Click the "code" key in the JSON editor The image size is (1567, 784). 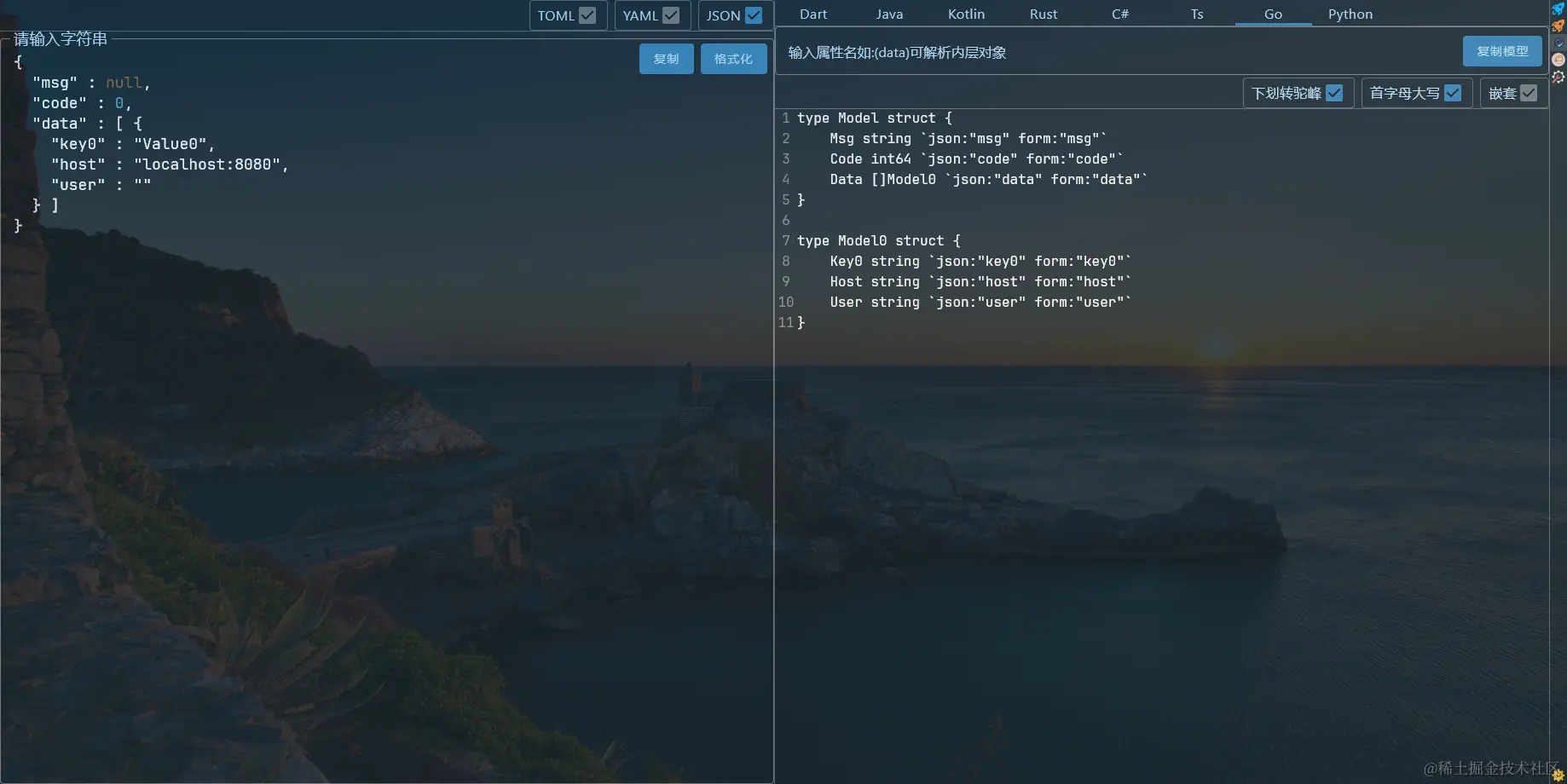[x=60, y=103]
